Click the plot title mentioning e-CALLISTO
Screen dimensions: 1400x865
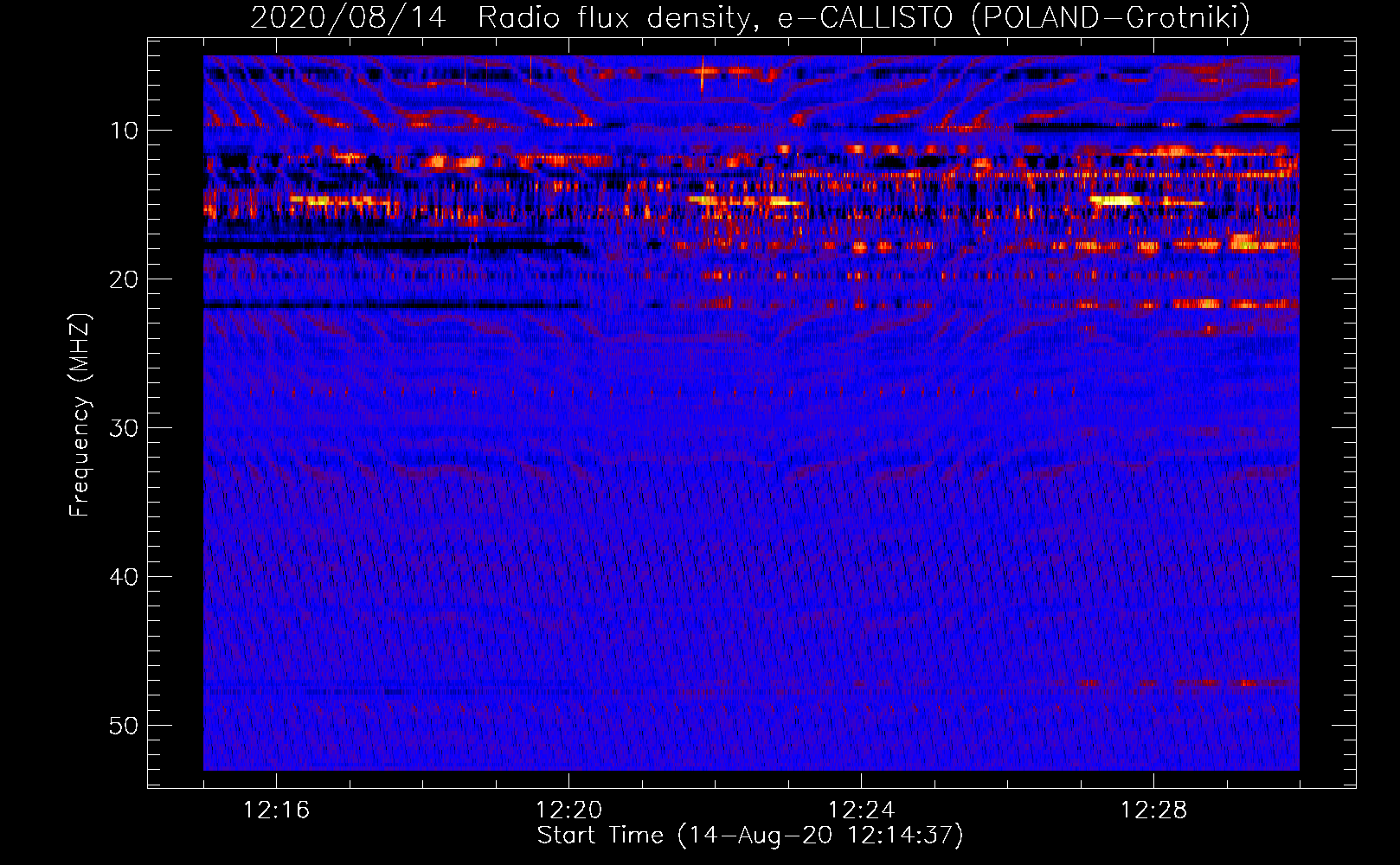tap(750, 17)
